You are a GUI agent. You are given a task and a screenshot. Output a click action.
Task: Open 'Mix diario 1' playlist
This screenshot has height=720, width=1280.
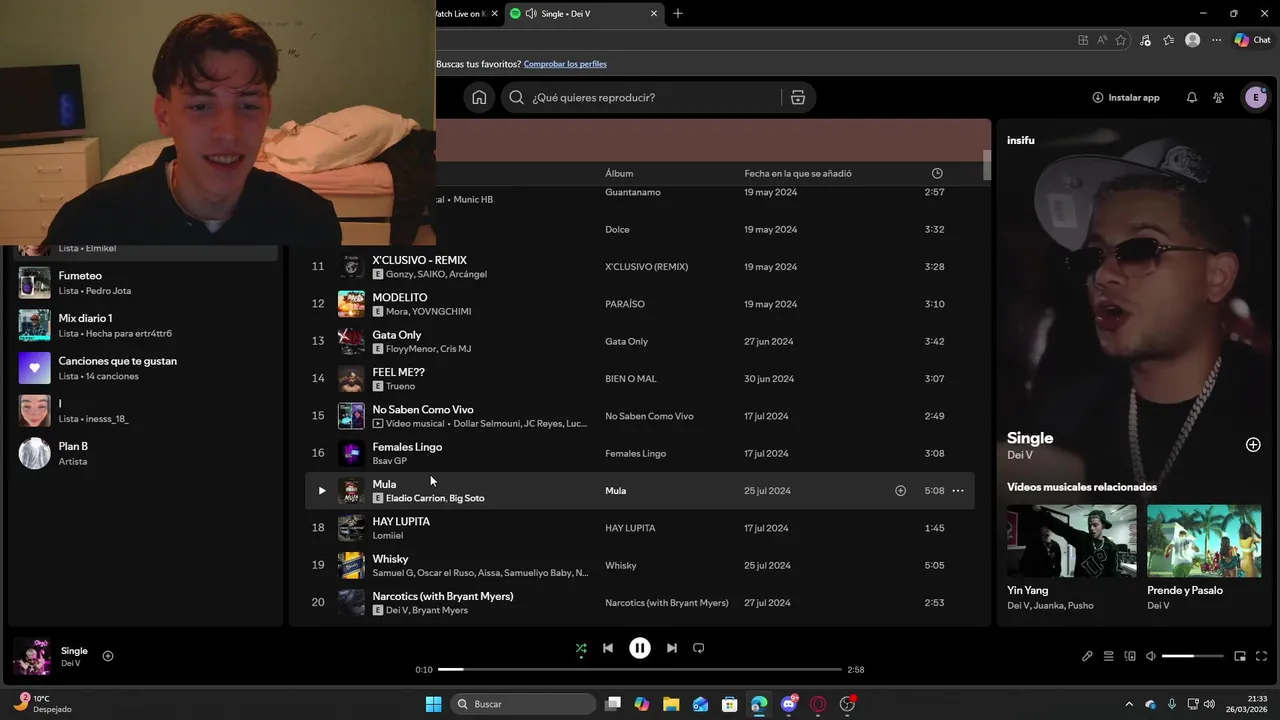tap(146, 325)
